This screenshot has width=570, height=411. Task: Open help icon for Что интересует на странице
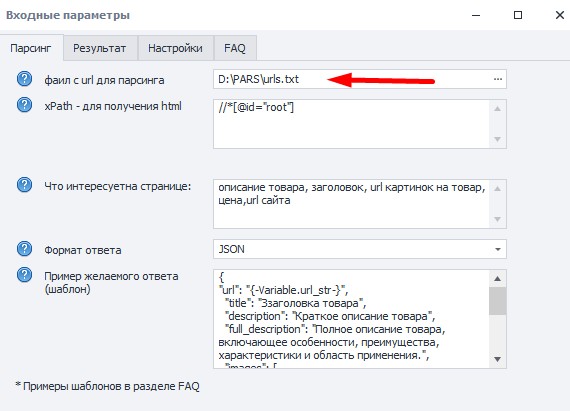click(x=24, y=185)
